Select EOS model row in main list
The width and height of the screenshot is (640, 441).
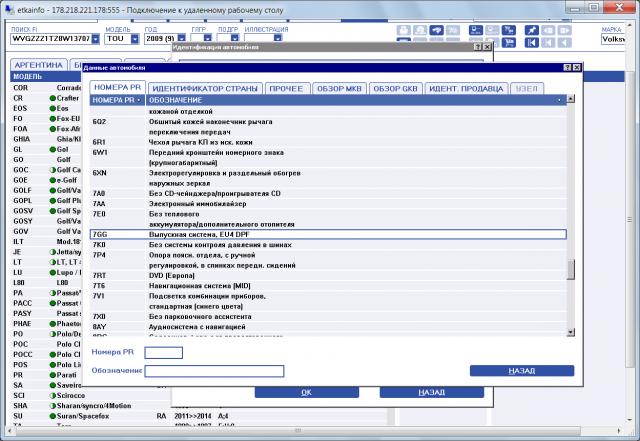(x=46, y=108)
